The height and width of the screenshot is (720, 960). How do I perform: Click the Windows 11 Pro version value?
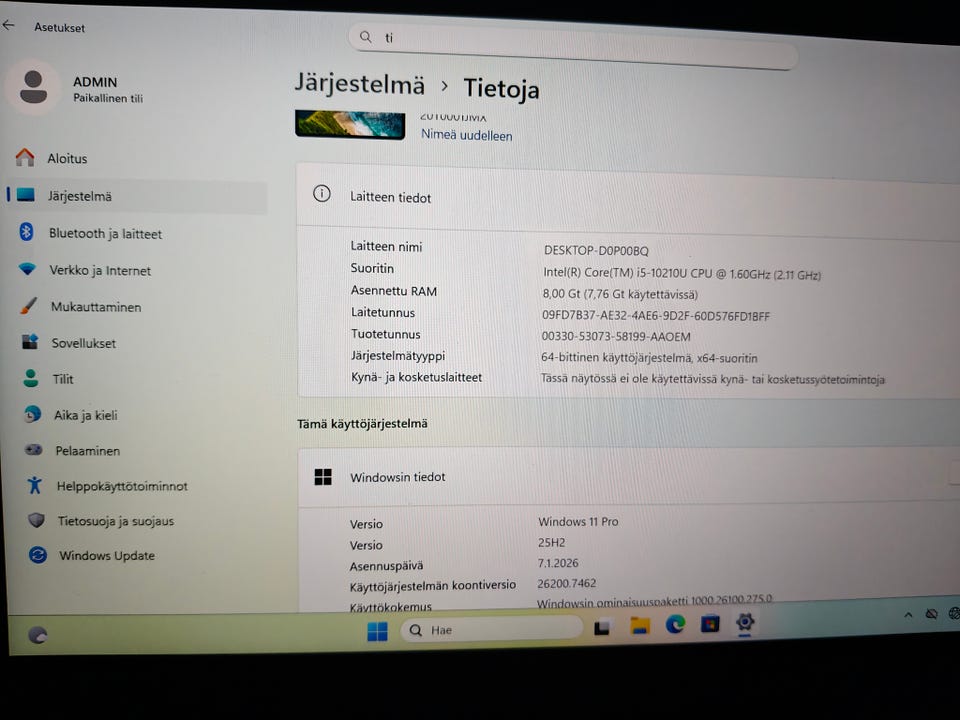pos(578,522)
